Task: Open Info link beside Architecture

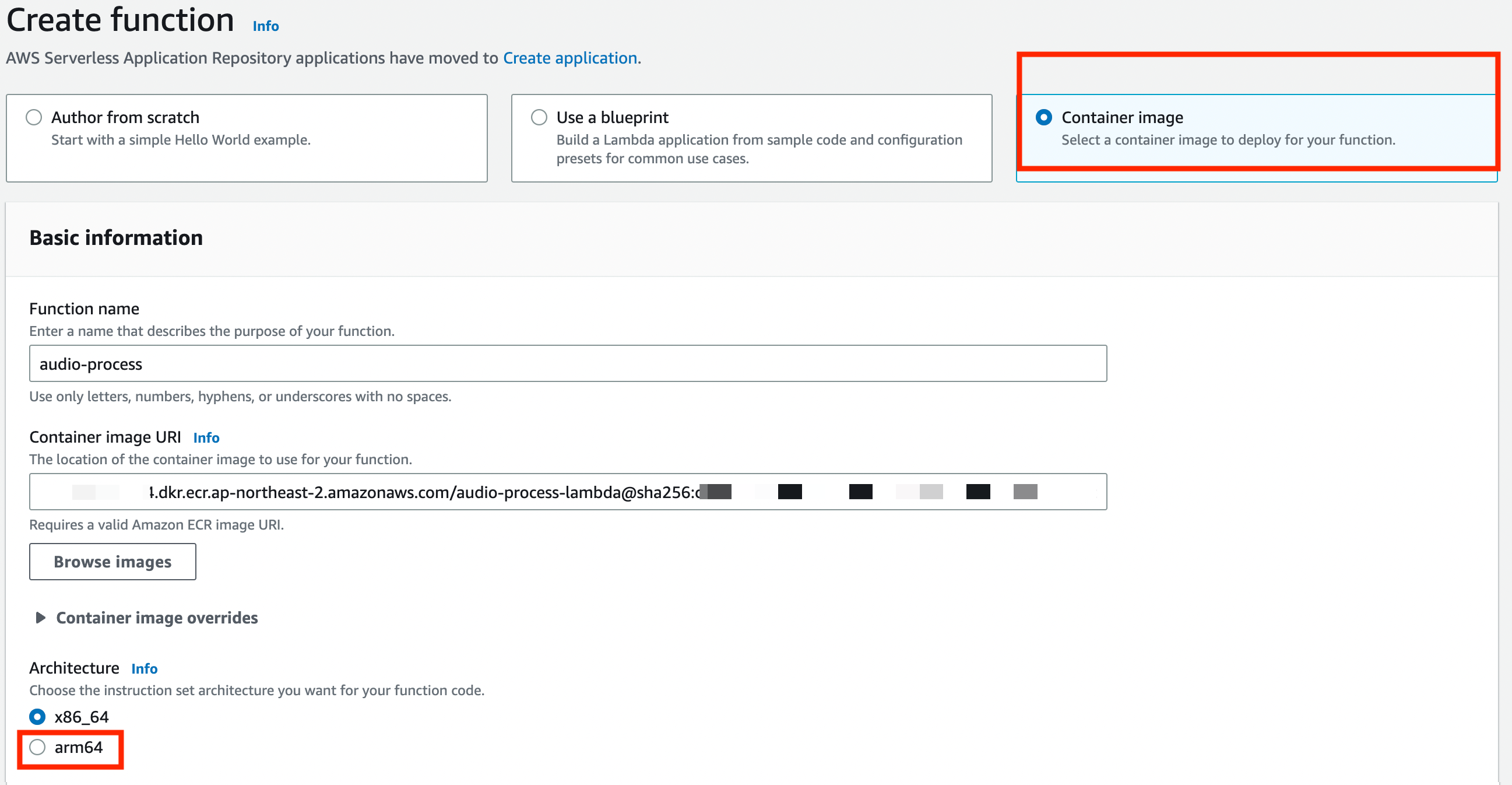Action: [145, 669]
